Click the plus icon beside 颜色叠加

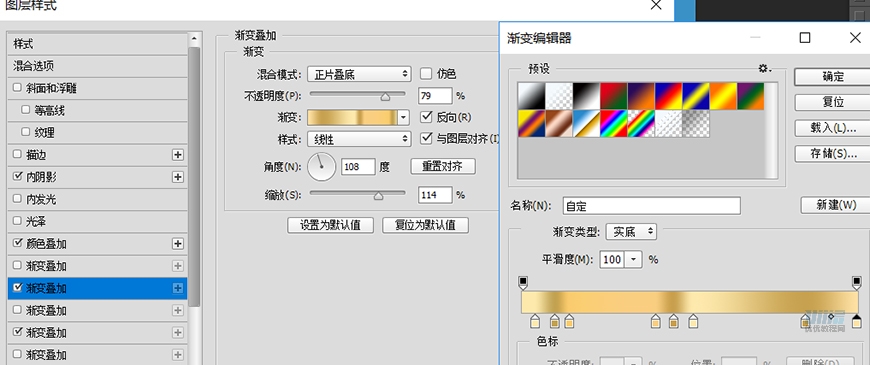pos(178,244)
